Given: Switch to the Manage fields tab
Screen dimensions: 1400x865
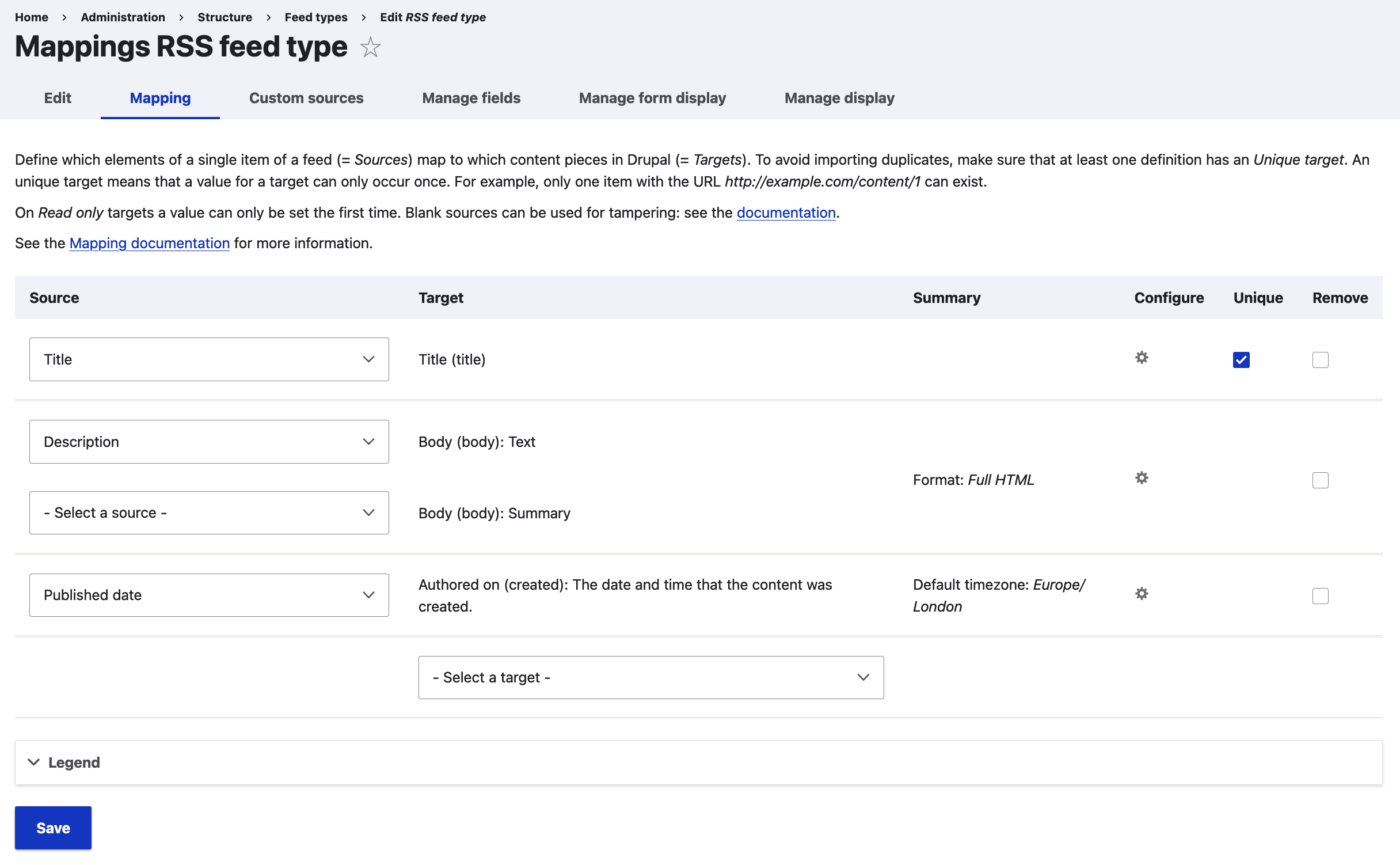Looking at the screenshot, I should (471, 98).
